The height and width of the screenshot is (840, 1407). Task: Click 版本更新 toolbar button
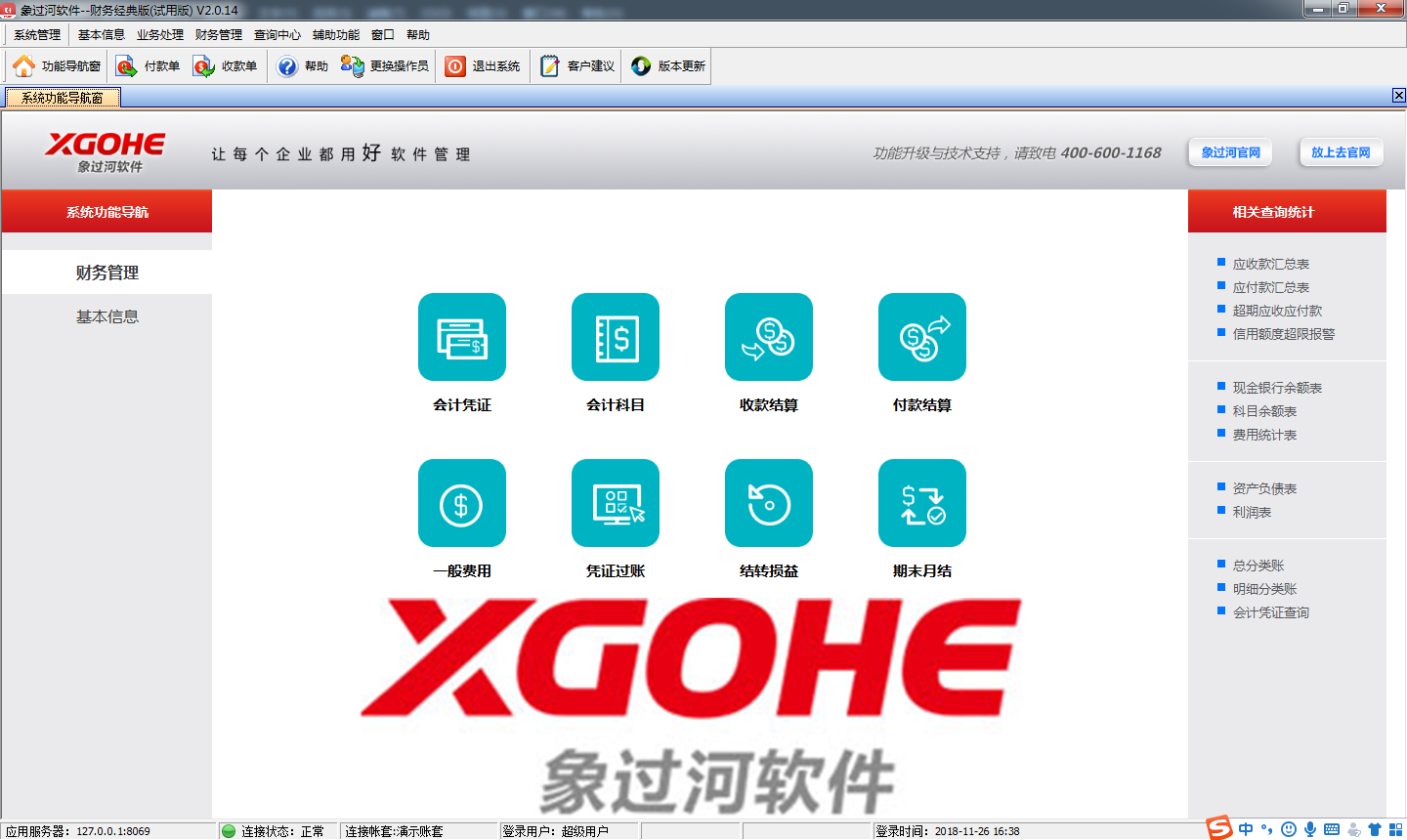(668, 66)
